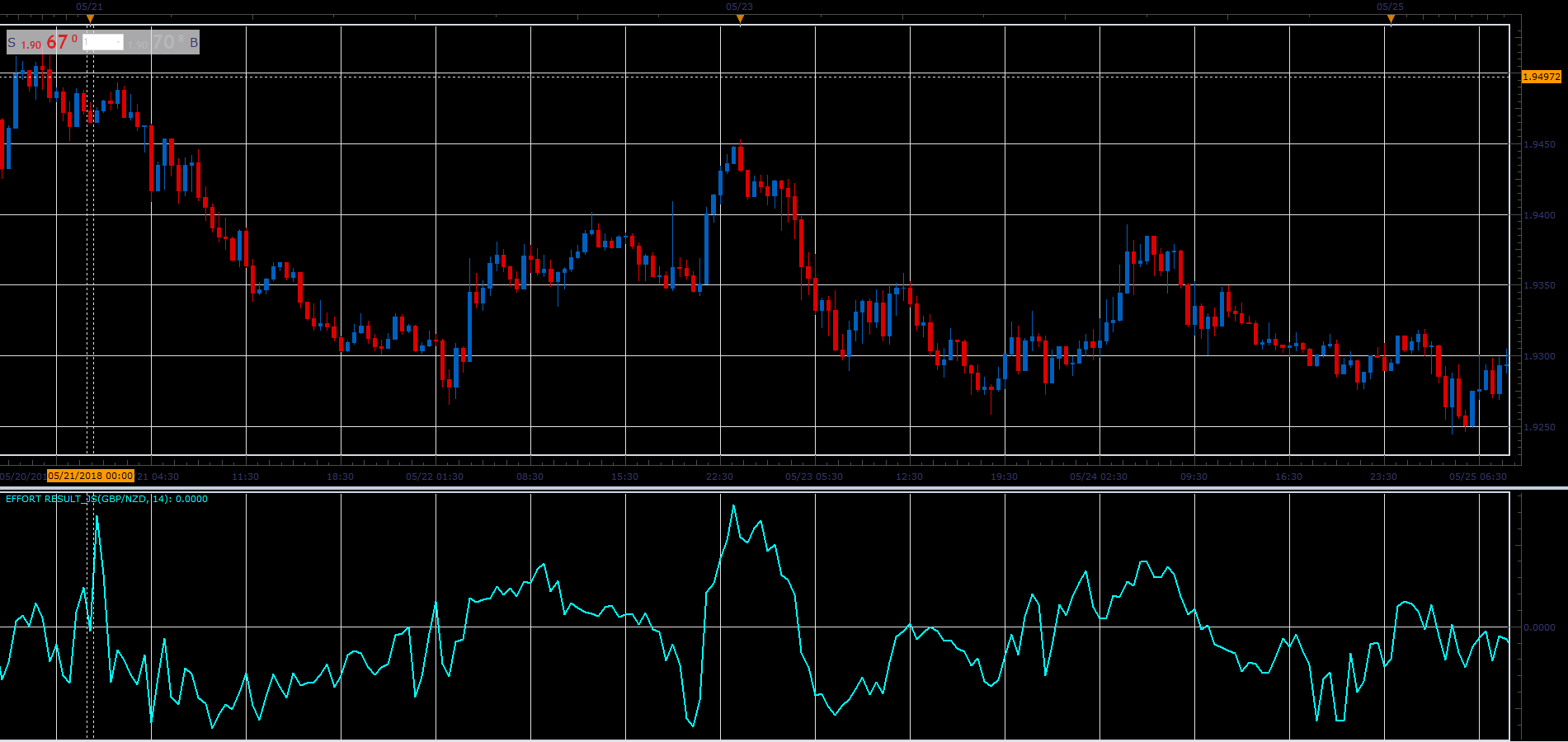This screenshot has height=742, width=1568.
Task: Click the 05/23 05:30 time axis label
Action: coord(814,477)
